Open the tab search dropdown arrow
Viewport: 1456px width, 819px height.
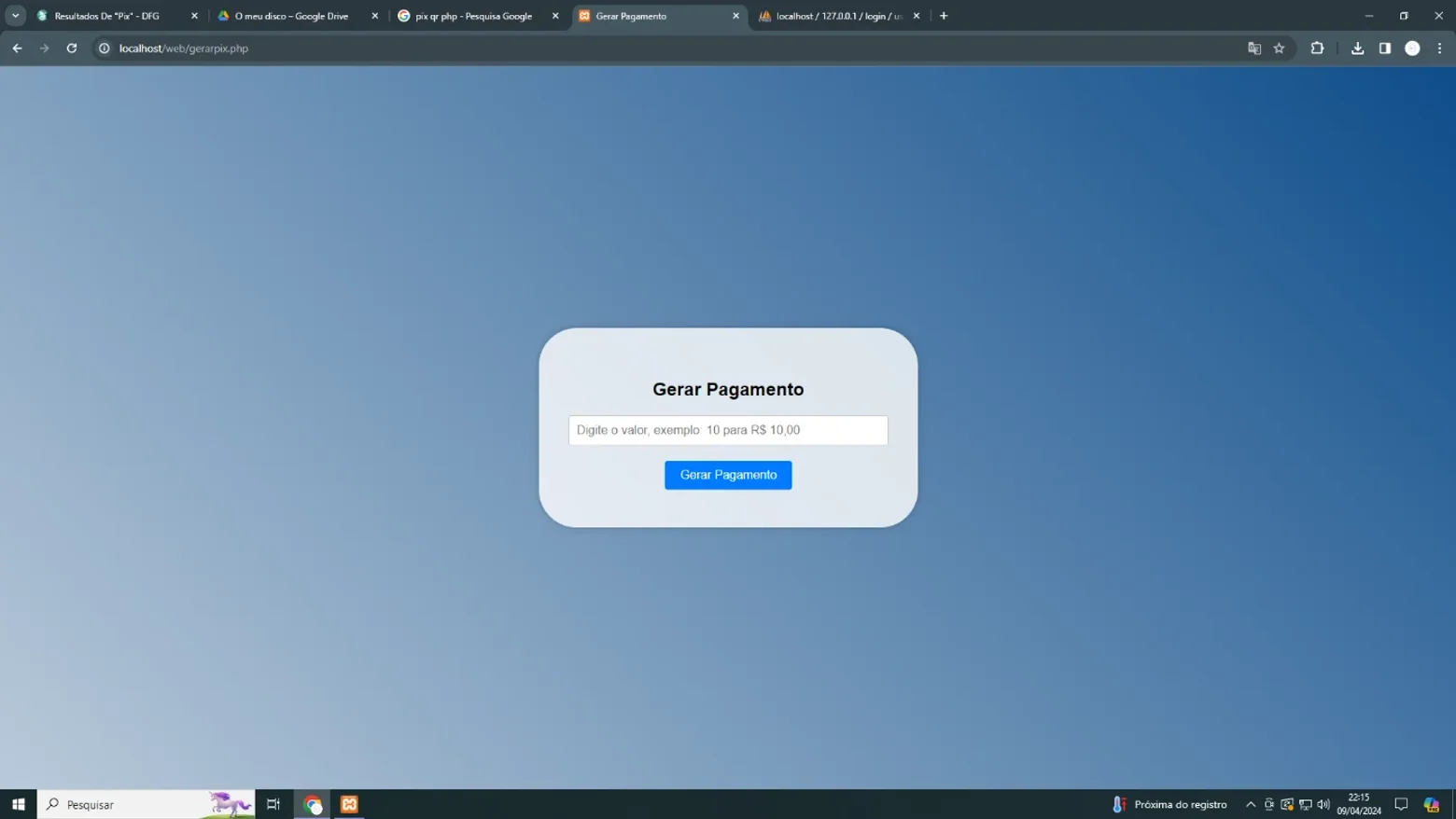pos(16,16)
